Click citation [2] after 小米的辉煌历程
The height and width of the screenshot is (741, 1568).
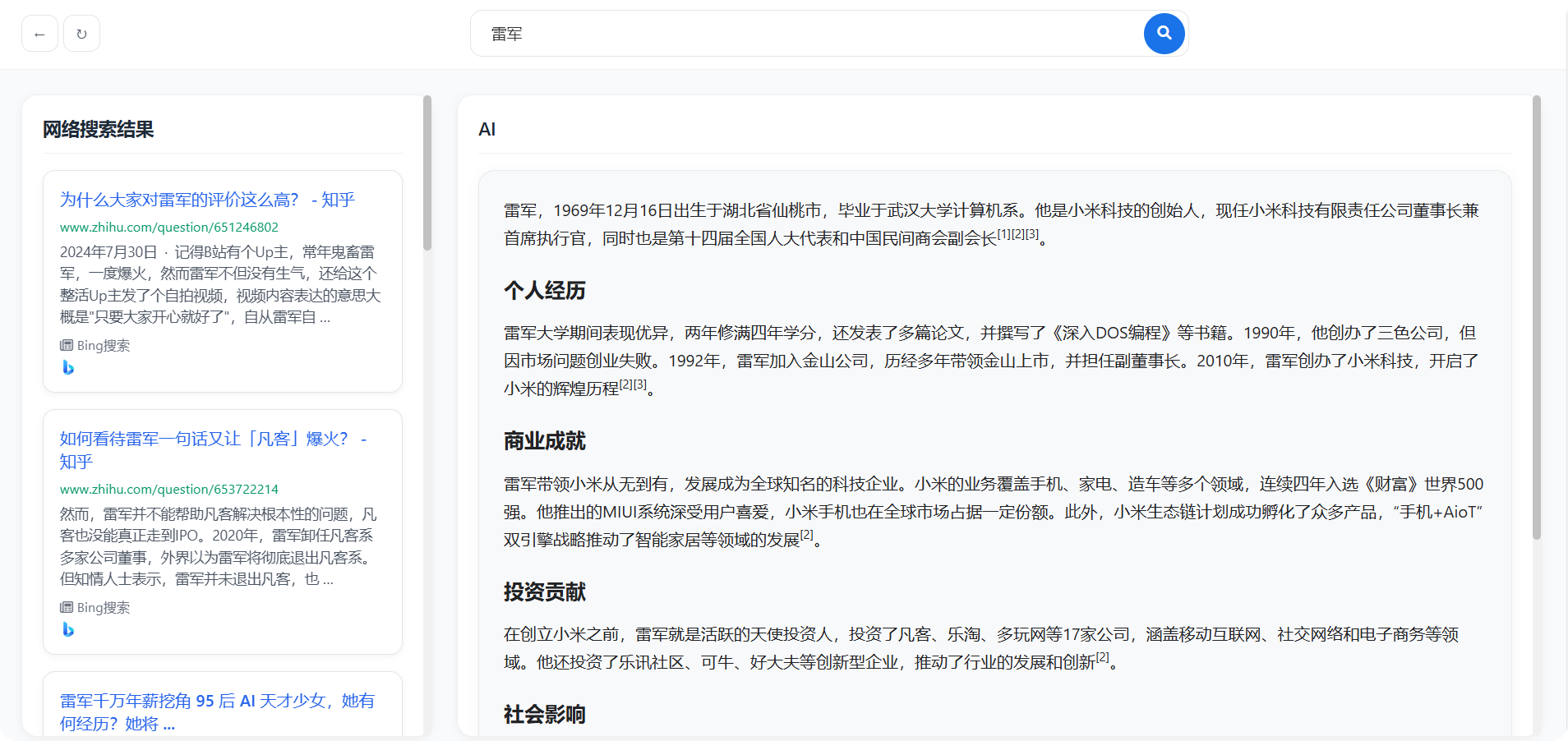[x=626, y=384]
